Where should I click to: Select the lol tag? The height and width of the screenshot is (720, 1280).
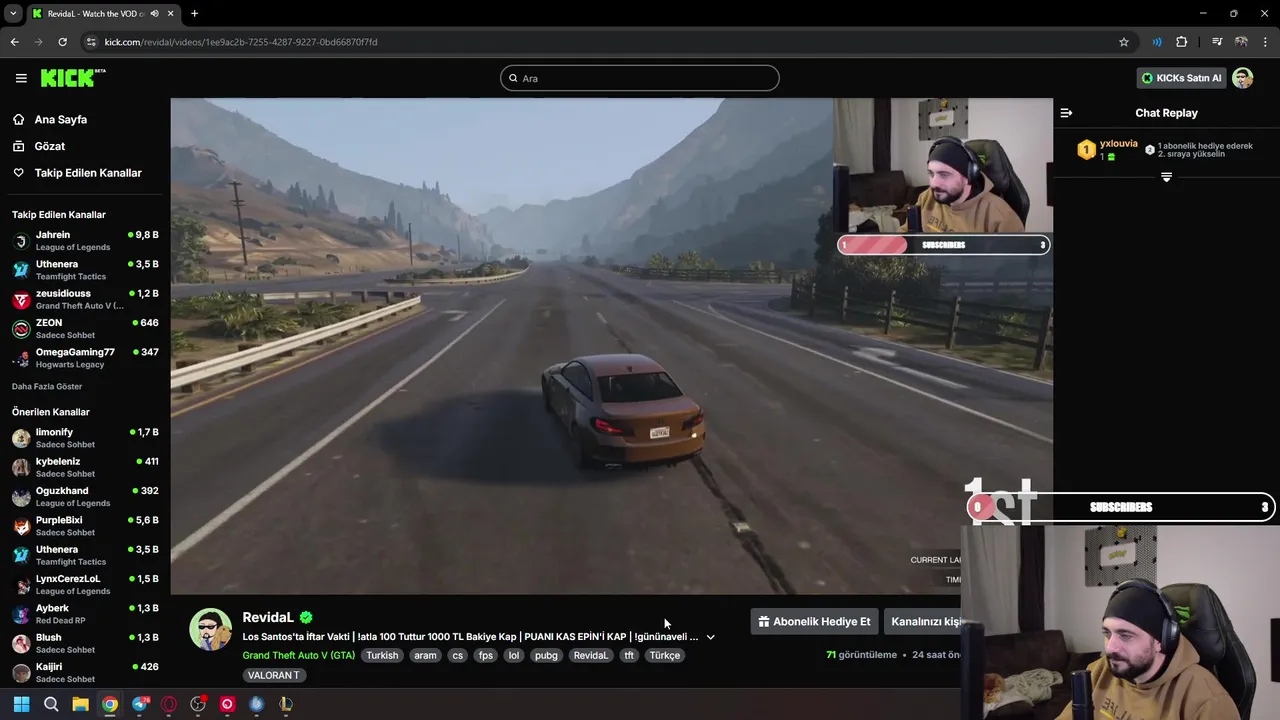coord(513,655)
